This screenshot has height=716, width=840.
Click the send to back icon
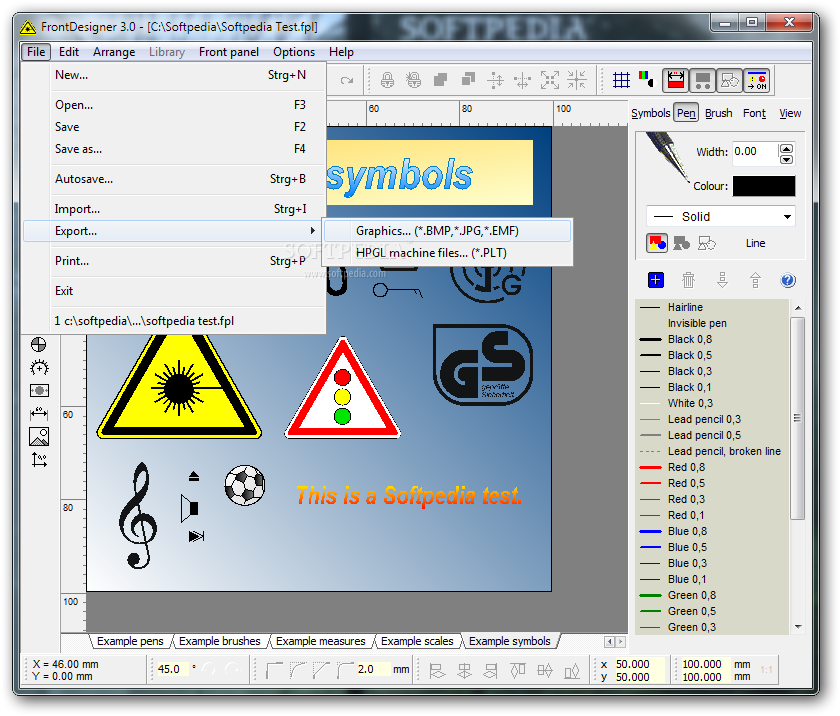coord(468,80)
